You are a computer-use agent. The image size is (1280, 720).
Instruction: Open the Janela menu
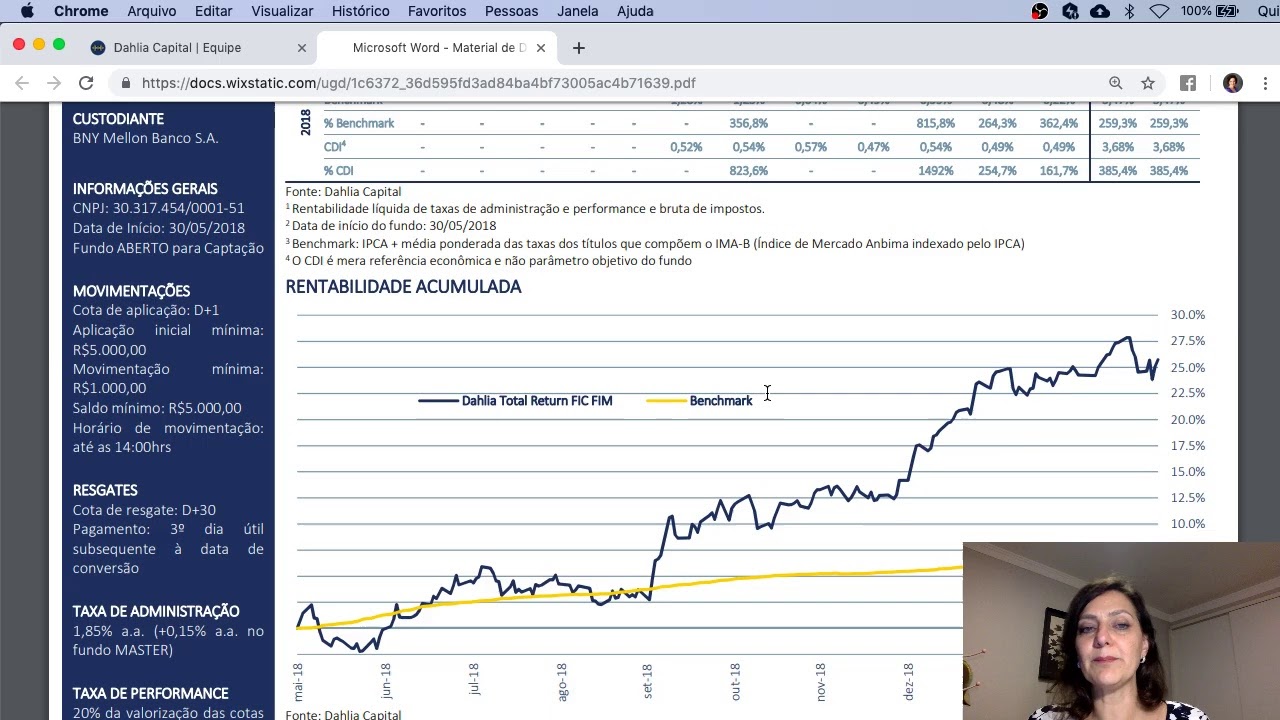coord(578,11)
